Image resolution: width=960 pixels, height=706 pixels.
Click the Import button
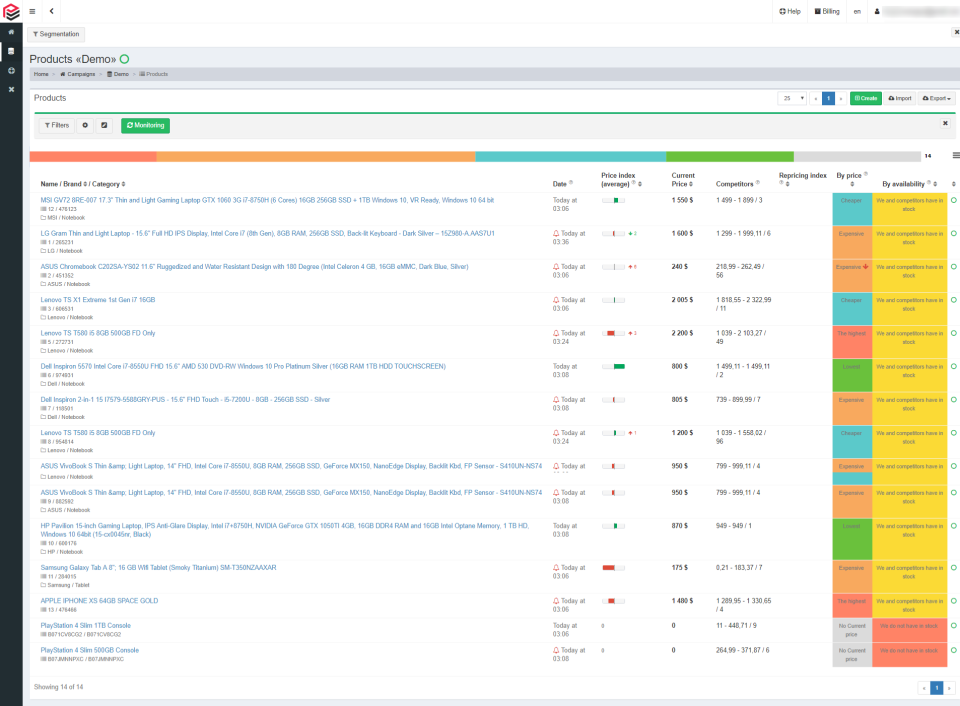coord(900,99)
